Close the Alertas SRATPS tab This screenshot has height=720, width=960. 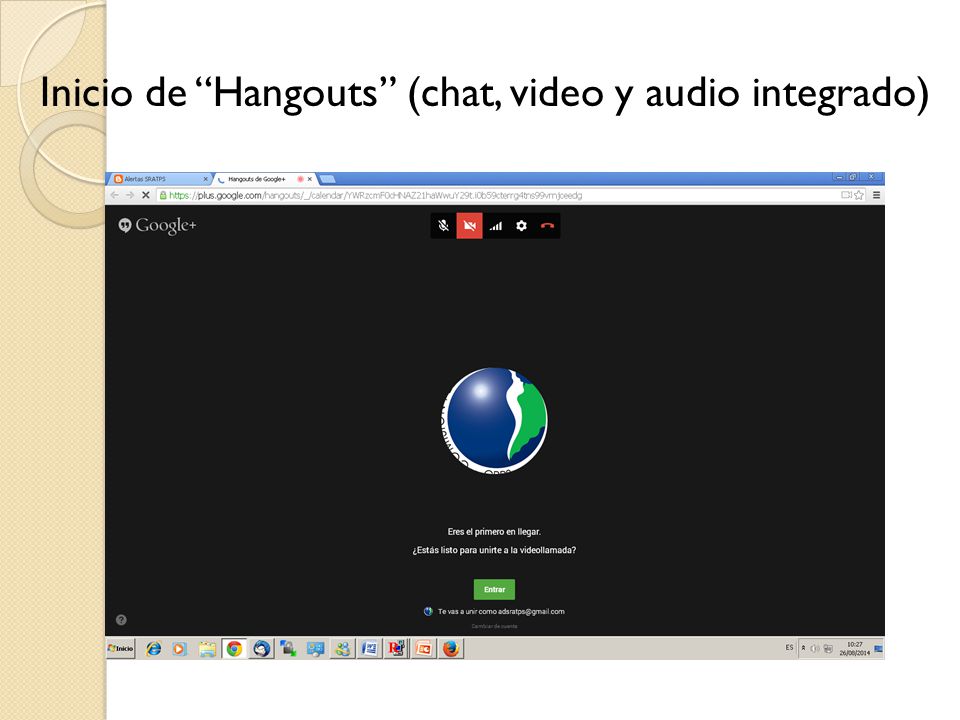coord(206,179)
